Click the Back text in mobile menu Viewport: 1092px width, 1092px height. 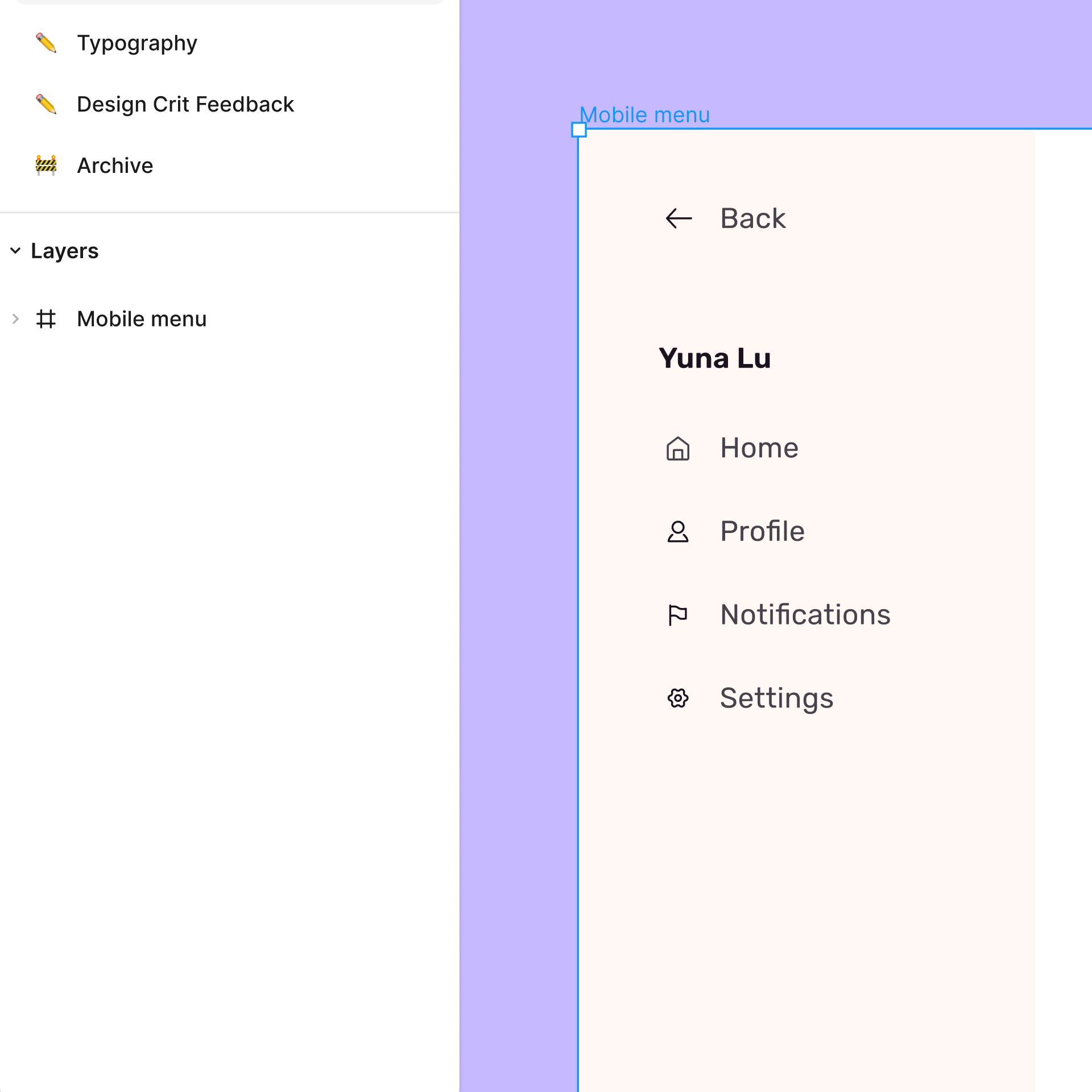pyautogui.click(x=752, y=218)
